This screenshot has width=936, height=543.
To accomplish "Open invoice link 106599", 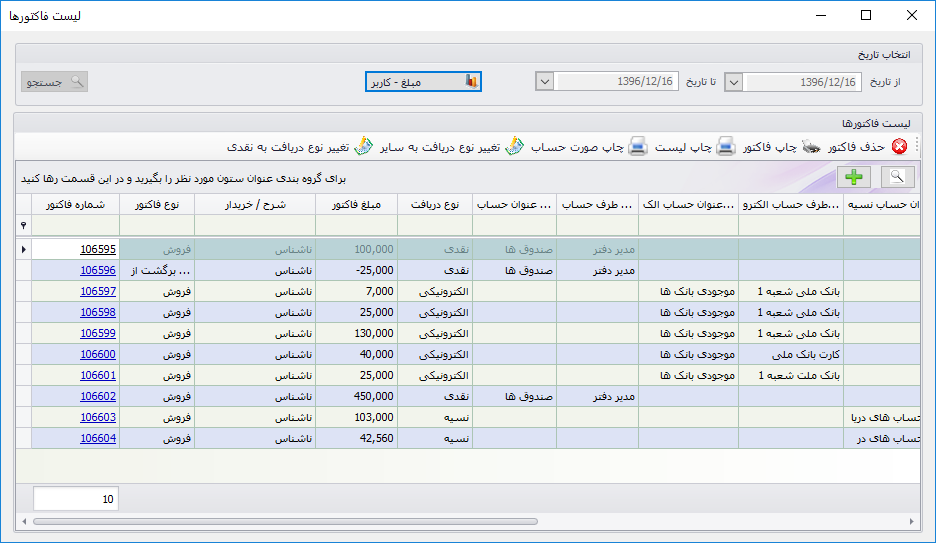I will click(x=98, y=333).
